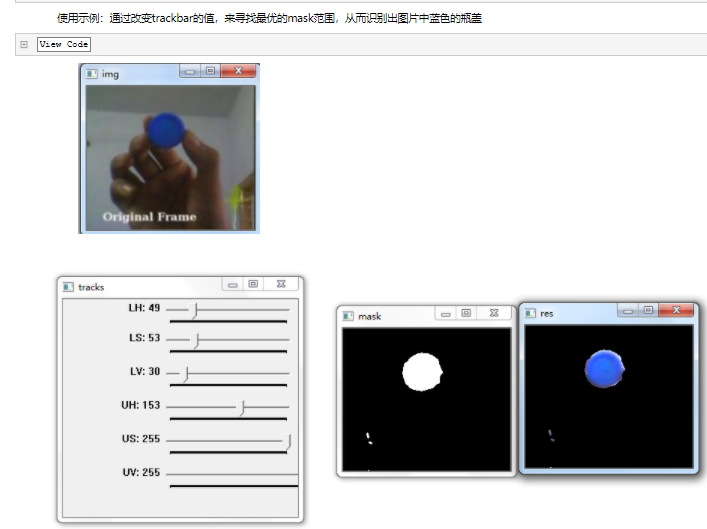Click the LS: 53 label

tap(144, 338)
